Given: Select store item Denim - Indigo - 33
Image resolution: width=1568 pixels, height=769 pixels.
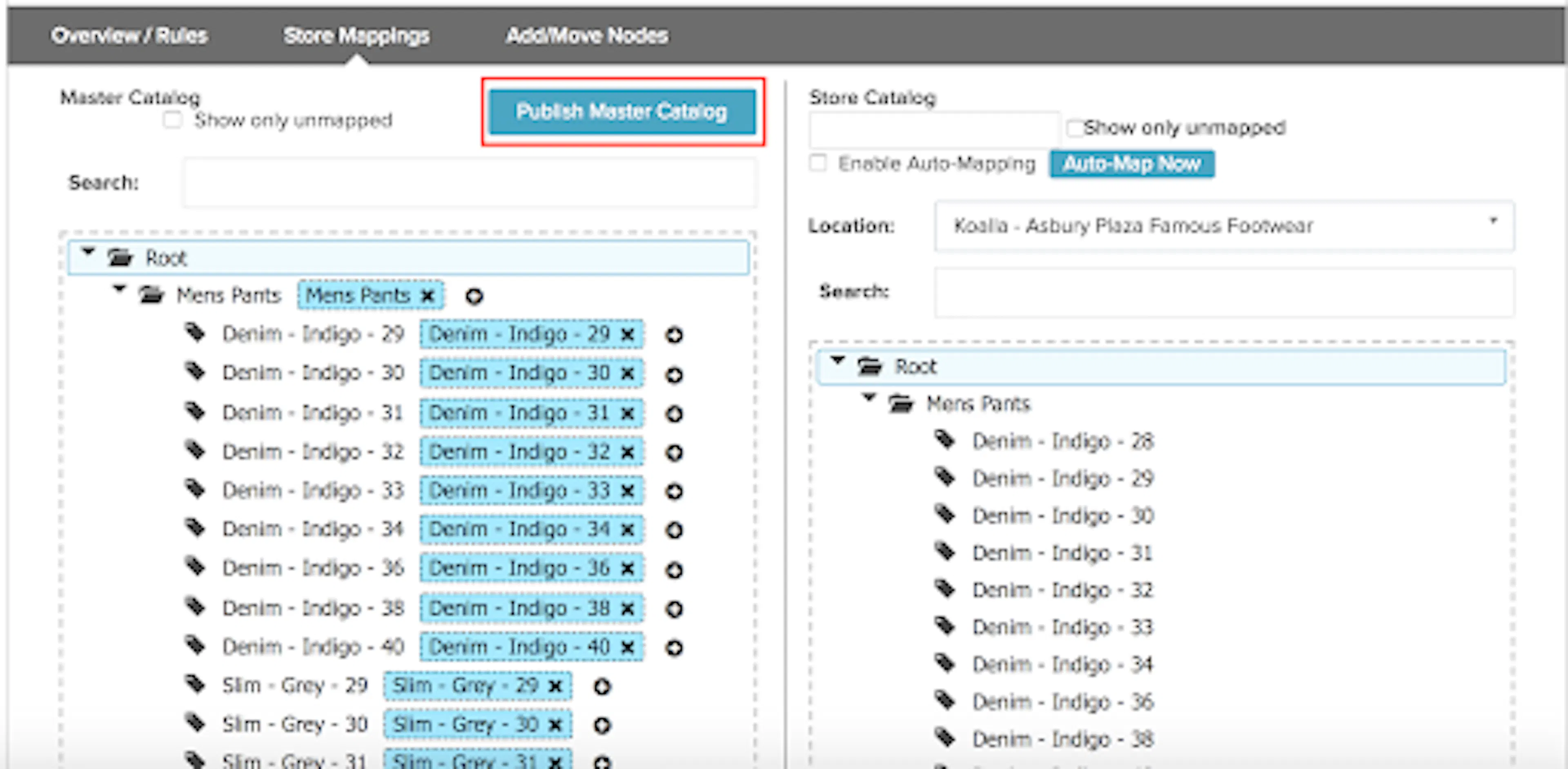Looking at the screenshot, I should point(1063,628).
